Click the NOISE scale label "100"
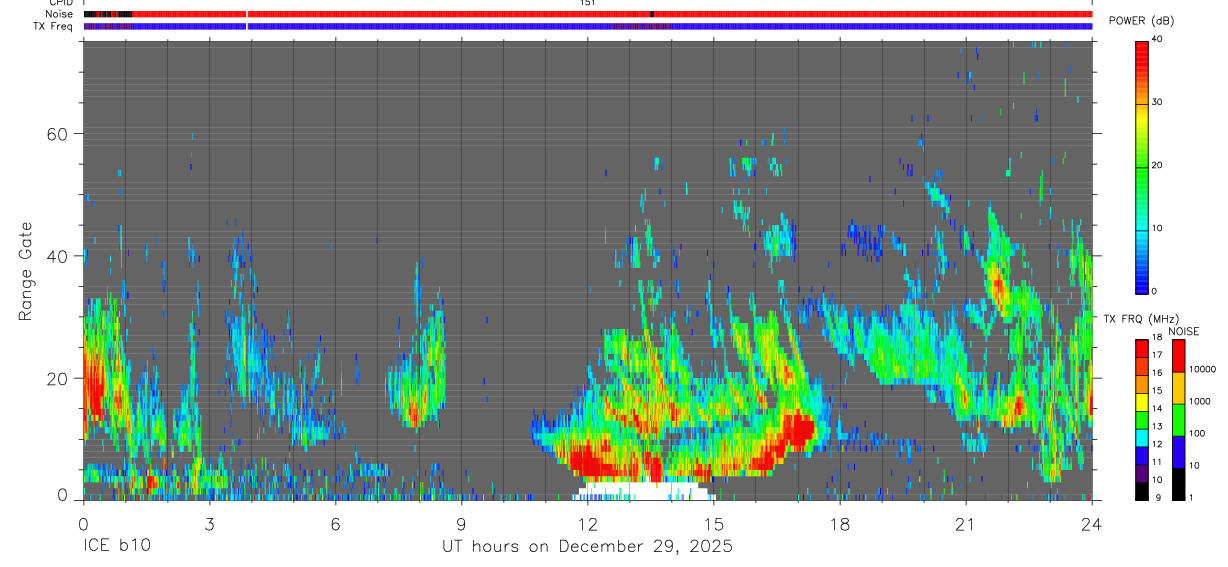 (1197, 433)
